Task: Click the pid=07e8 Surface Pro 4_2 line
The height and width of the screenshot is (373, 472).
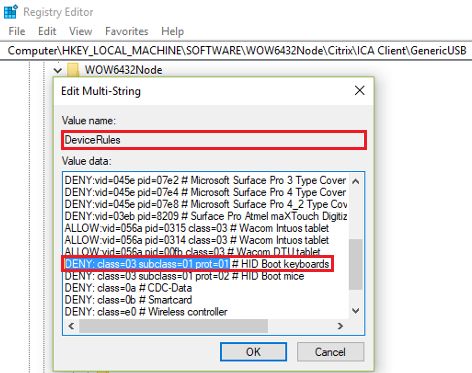Action: coord(205,204)
